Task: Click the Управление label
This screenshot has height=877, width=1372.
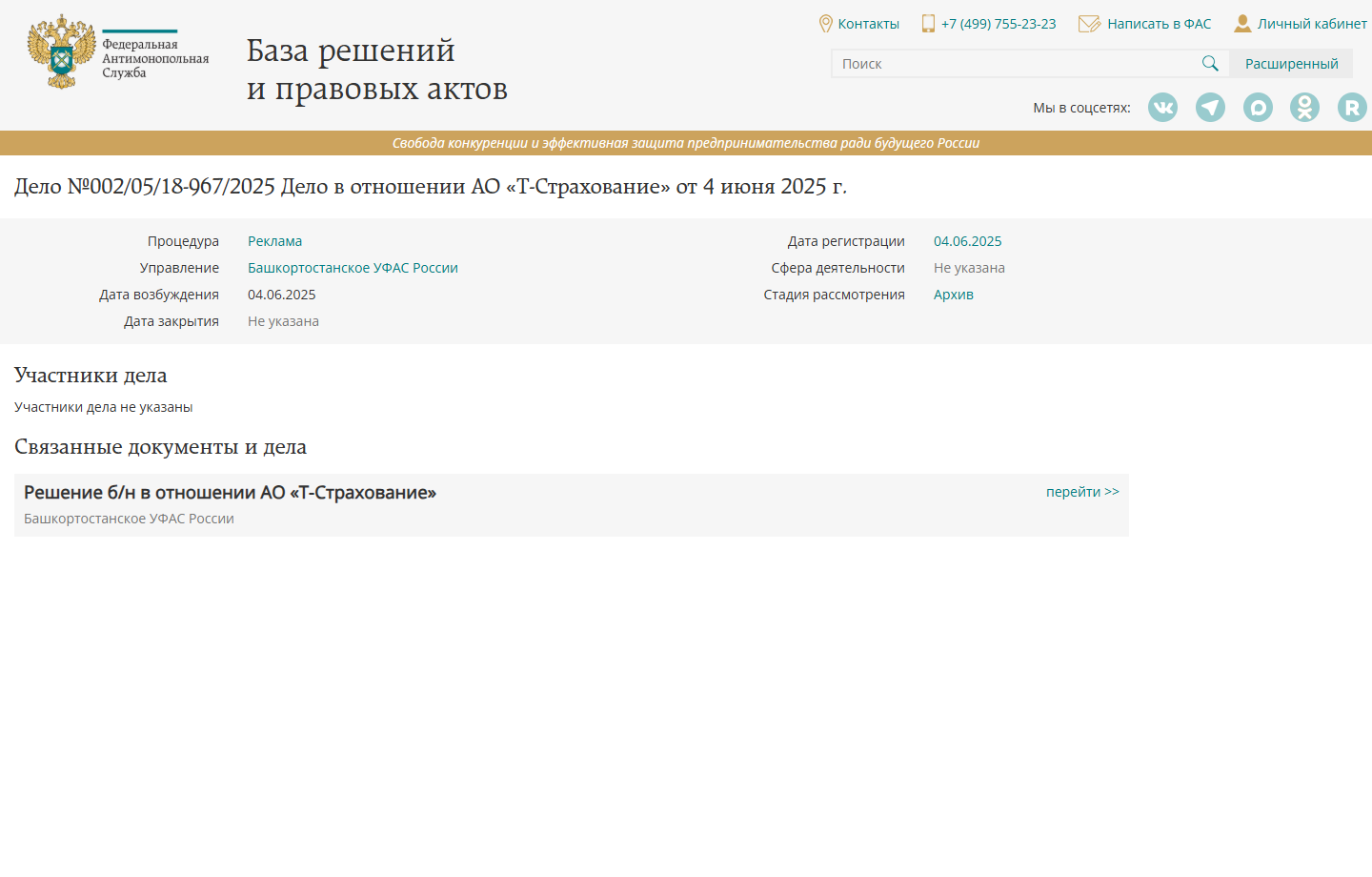Action: [179, 268]
